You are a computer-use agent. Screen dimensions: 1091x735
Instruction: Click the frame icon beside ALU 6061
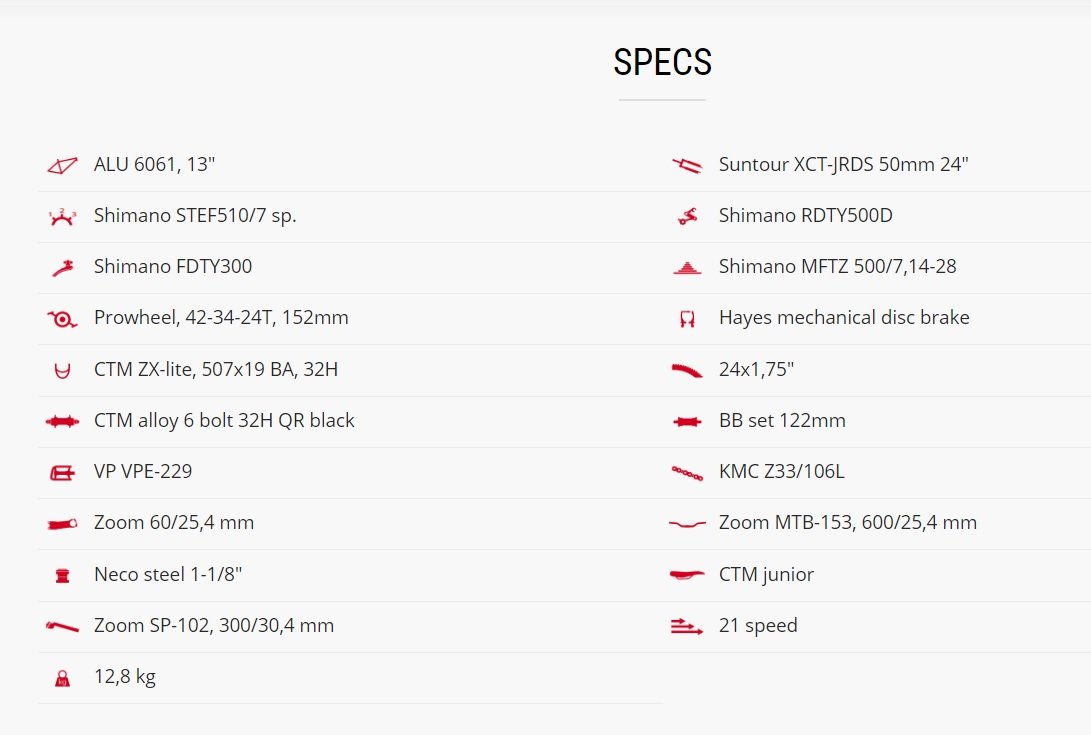click(x=62, y=166)
